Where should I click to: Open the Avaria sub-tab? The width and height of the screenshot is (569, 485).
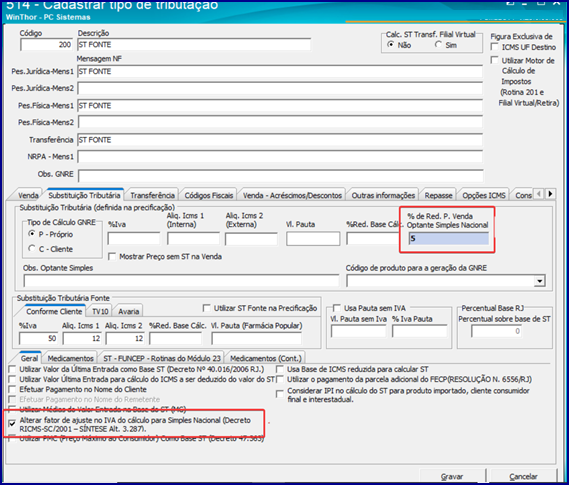click(x=128, y=311)
